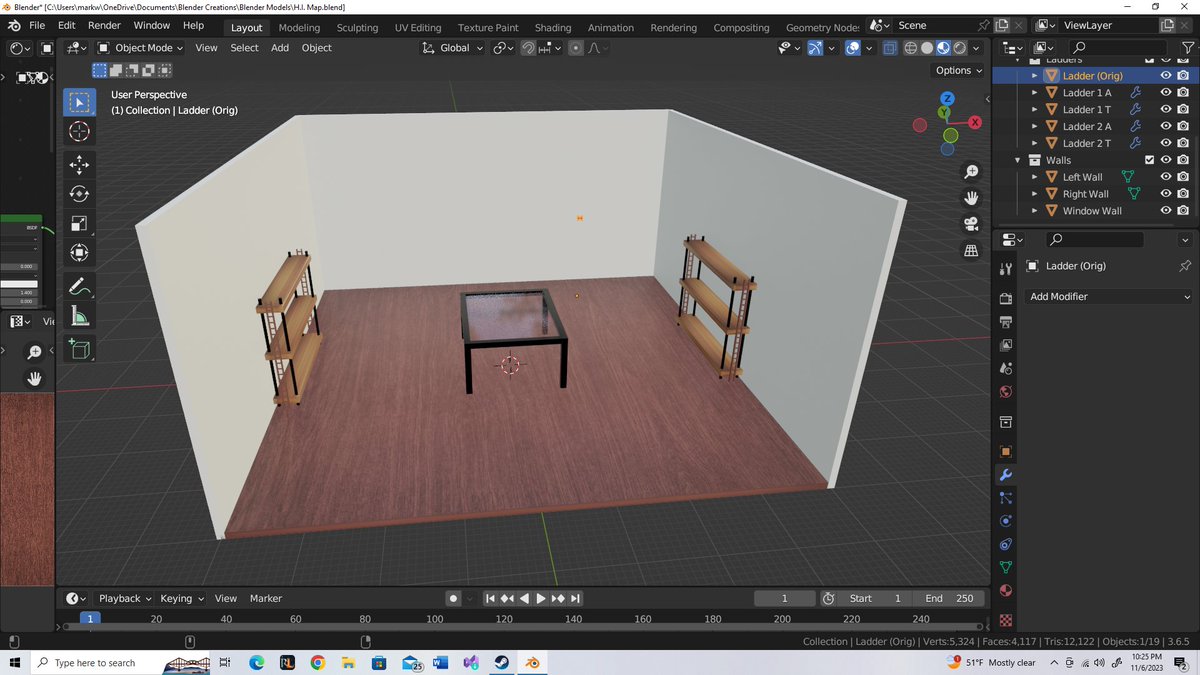The height and width of the screenshot is (675, 1200).
Task: Open the Object Mode dropdown
Action: pyautogui.click(x=140, y=48)
